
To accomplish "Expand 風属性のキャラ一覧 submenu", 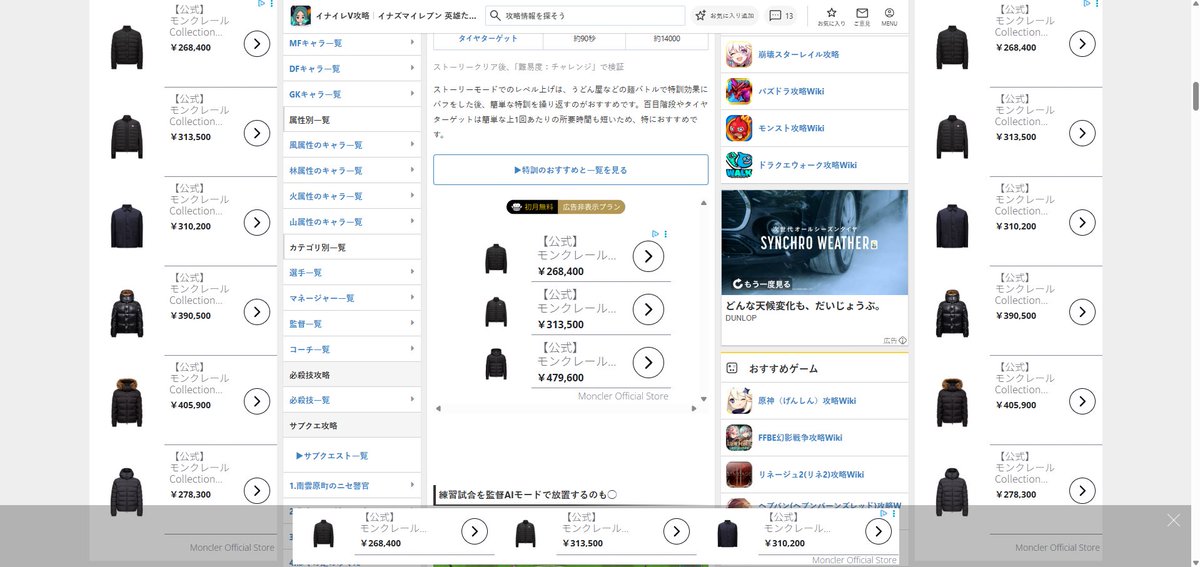I will 350,145.
